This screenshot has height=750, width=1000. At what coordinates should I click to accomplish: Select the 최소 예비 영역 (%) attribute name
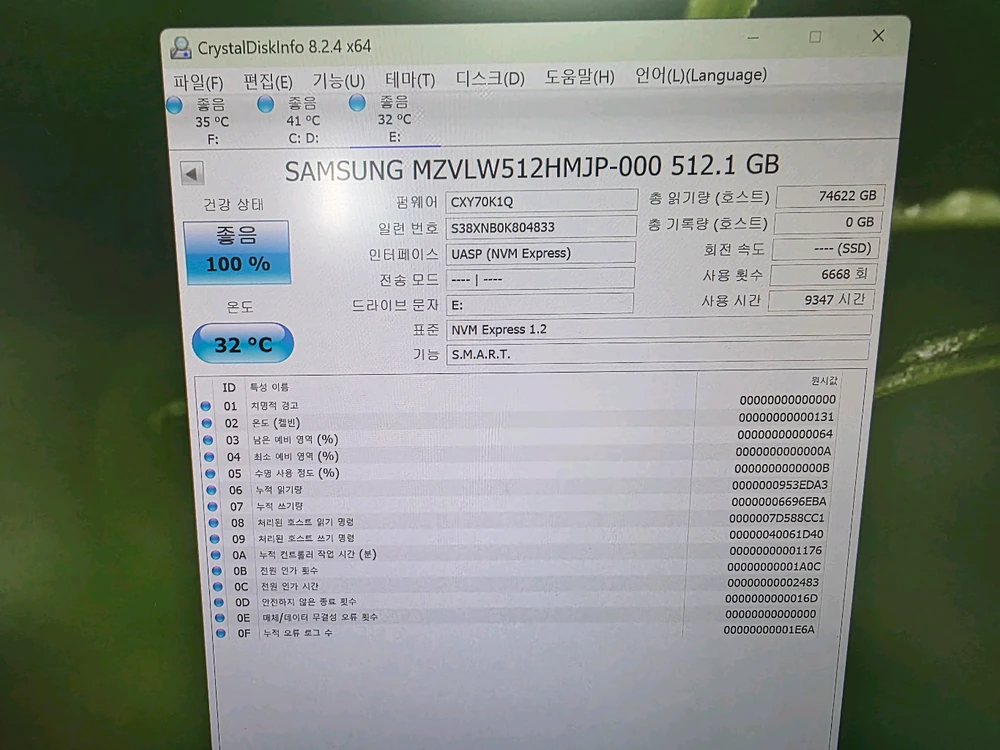(296, 457)
